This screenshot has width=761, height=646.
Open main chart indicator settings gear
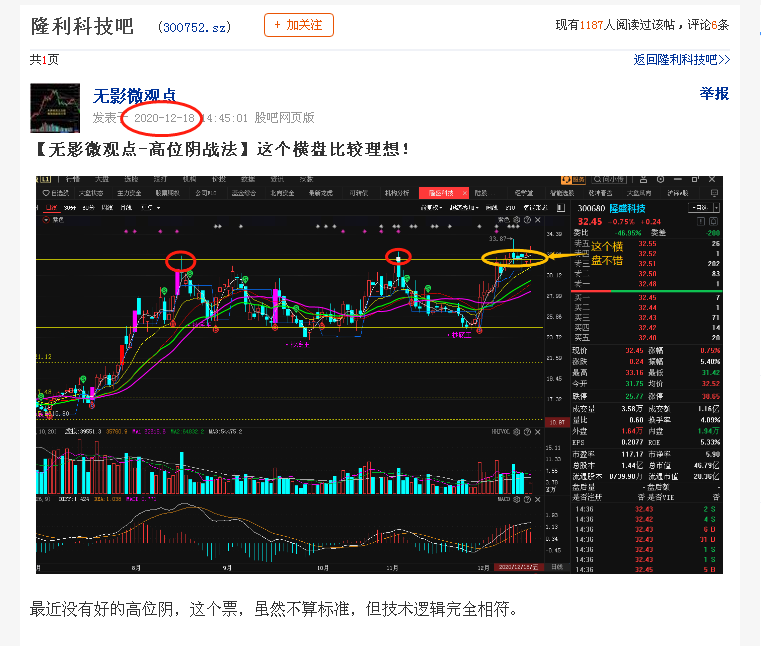point(517,220)
